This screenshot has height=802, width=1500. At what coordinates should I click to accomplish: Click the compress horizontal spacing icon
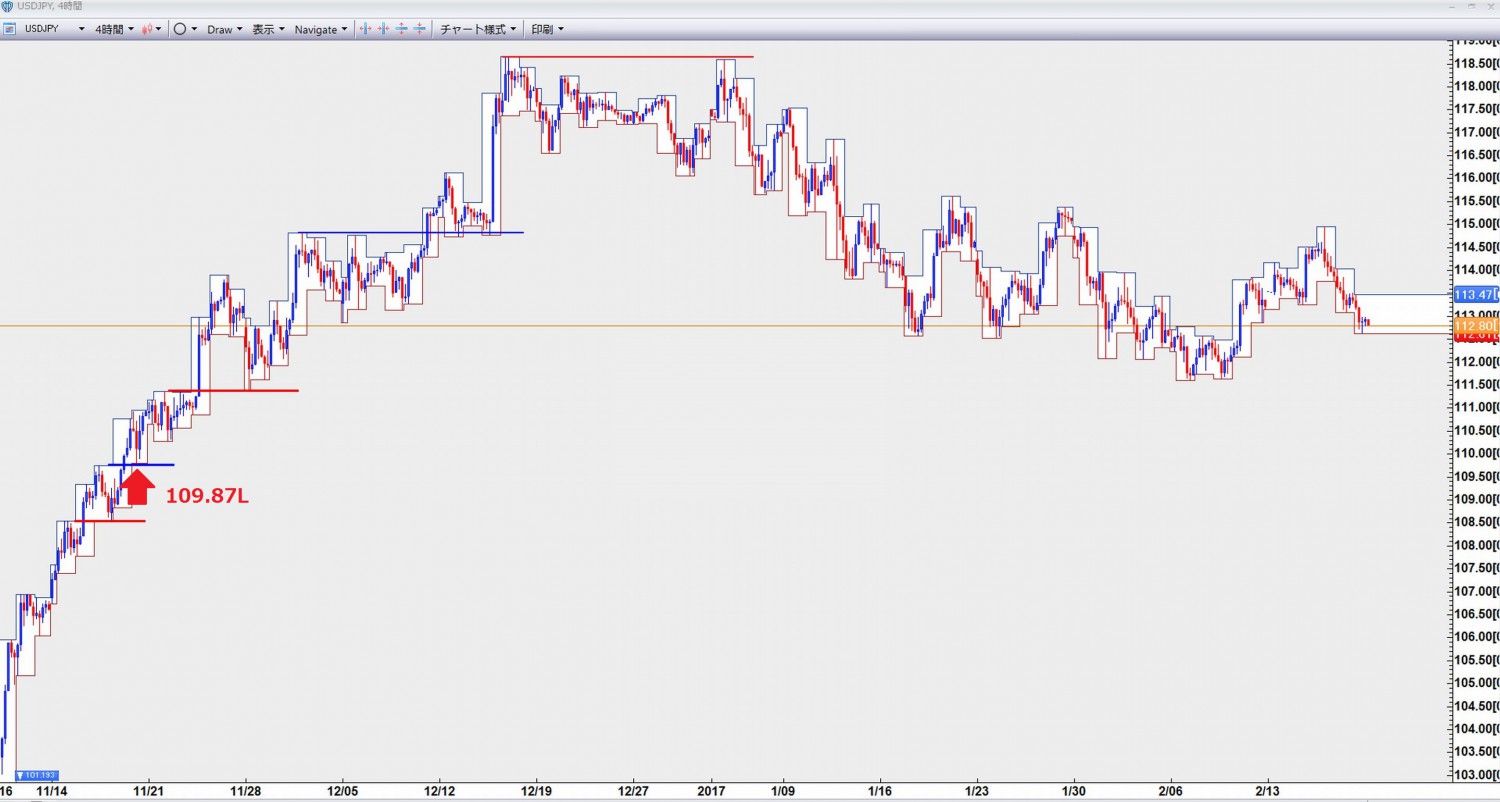[x=383, y=29]
